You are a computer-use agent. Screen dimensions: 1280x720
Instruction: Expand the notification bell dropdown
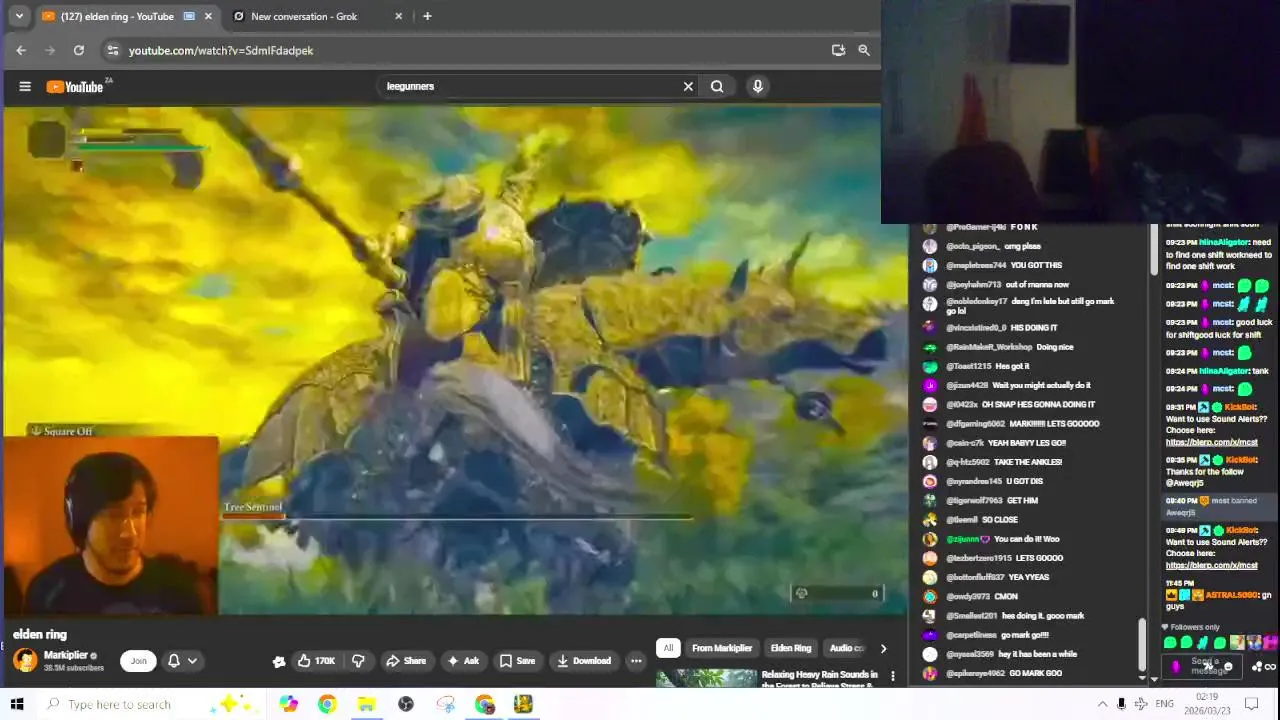pyautogui.click(x=182, y=660)
